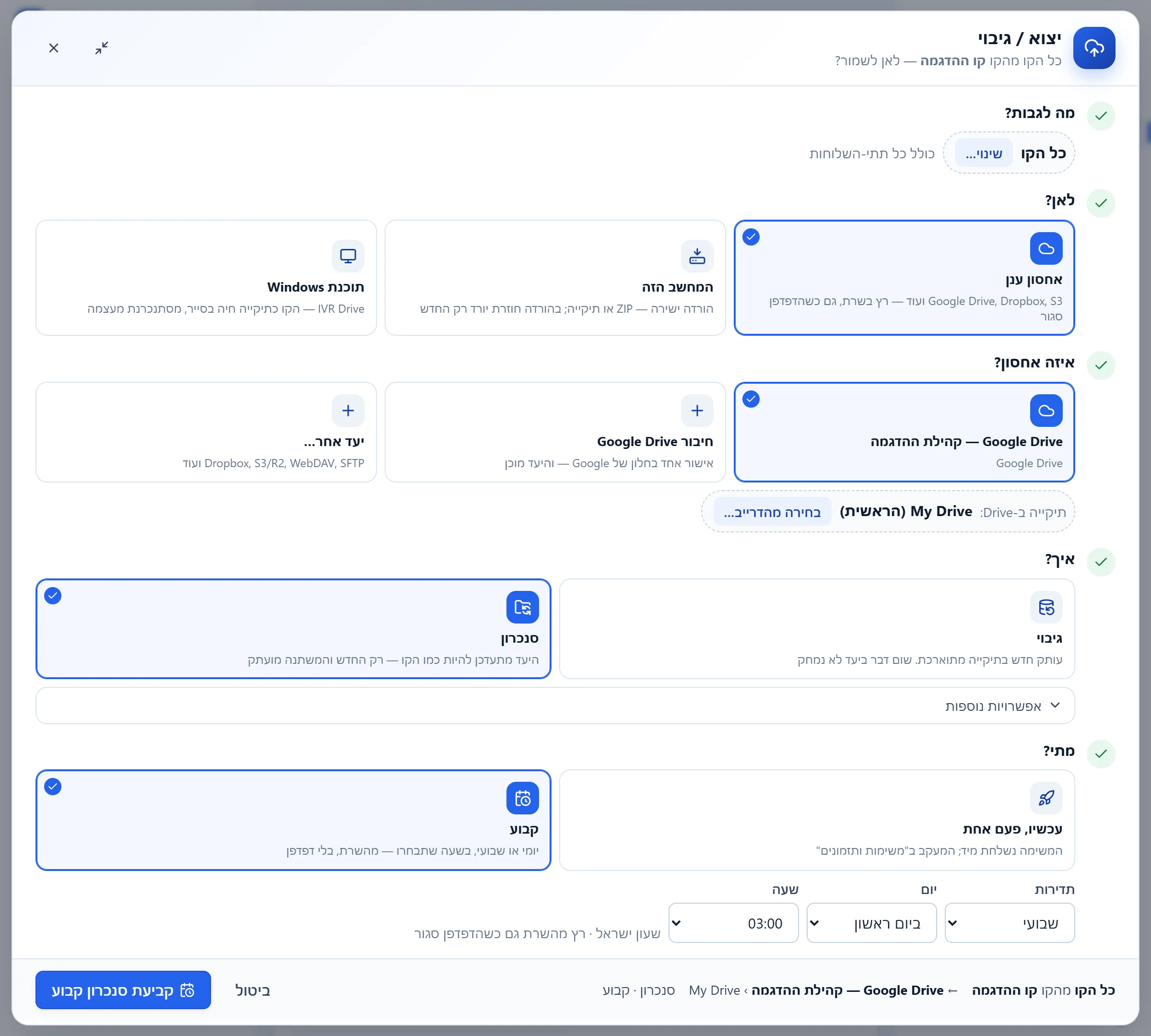Select קבוע scheduled timing option

(293, 820)
